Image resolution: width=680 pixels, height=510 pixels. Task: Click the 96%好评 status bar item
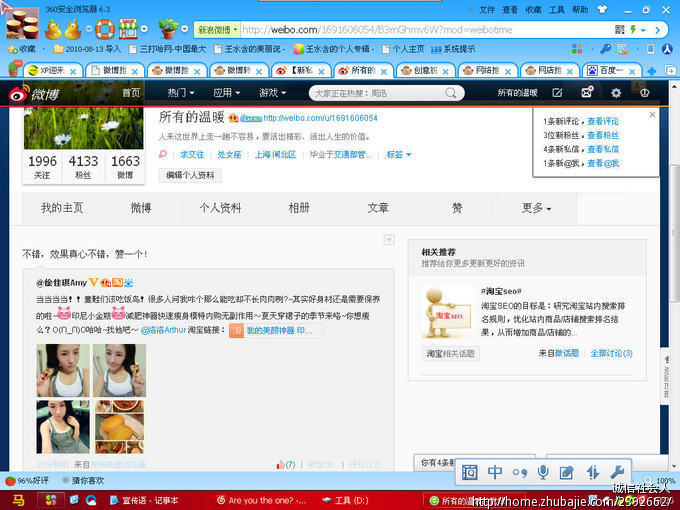click(27, 481)
